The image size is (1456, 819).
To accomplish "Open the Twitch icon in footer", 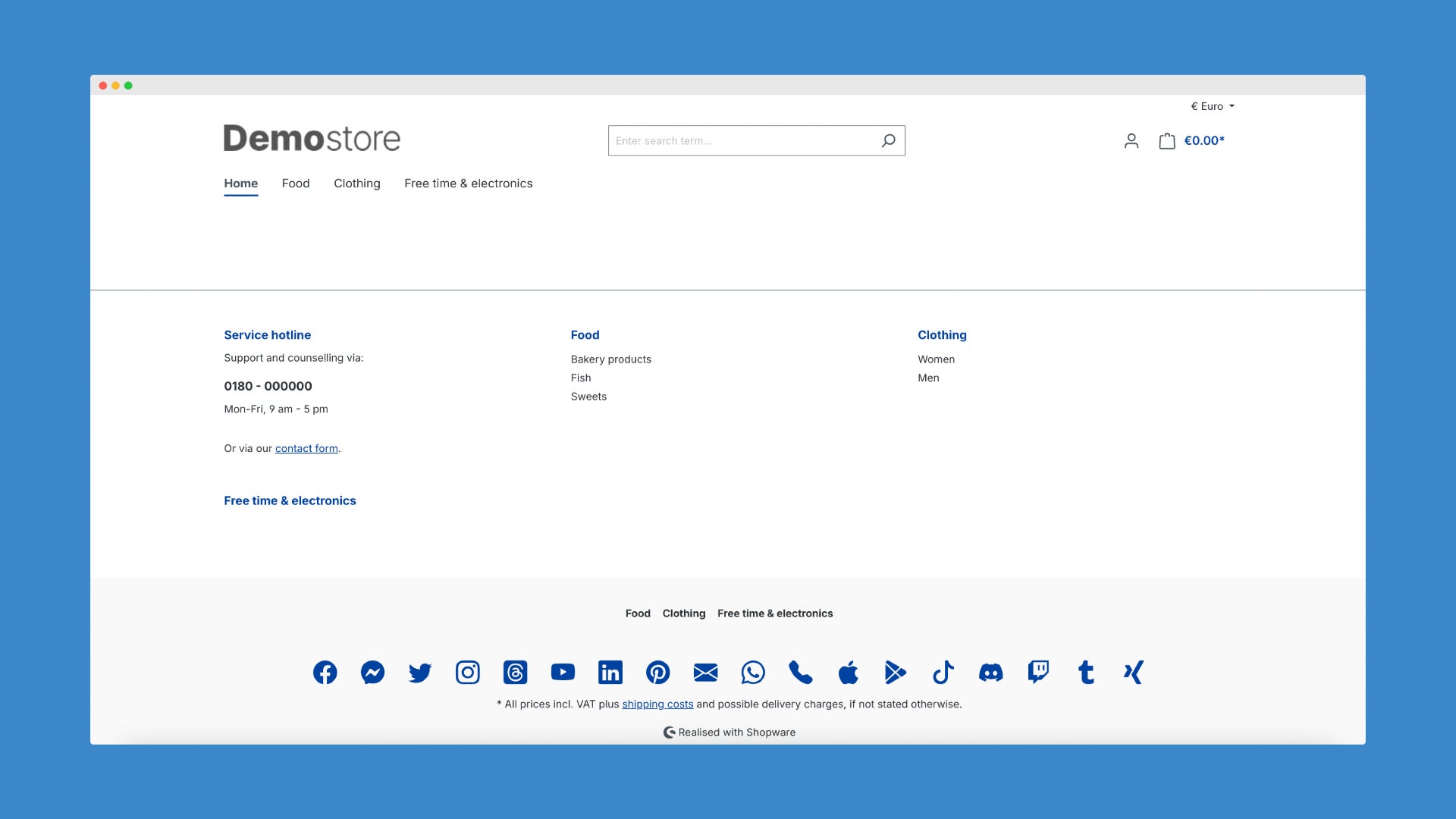I will [1038, 673].
